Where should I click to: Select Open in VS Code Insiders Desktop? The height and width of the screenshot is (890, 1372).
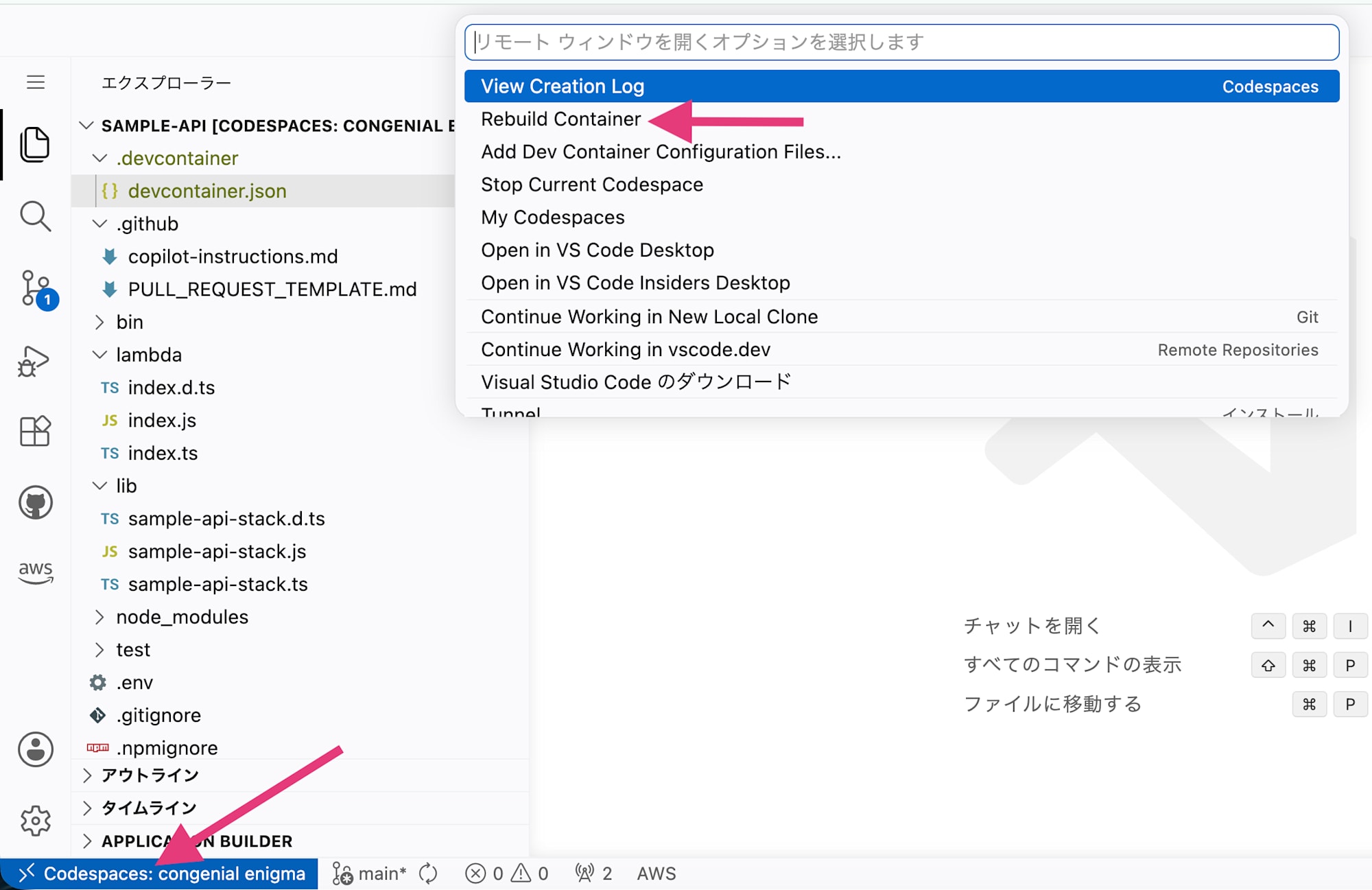(x=901, y=283)
